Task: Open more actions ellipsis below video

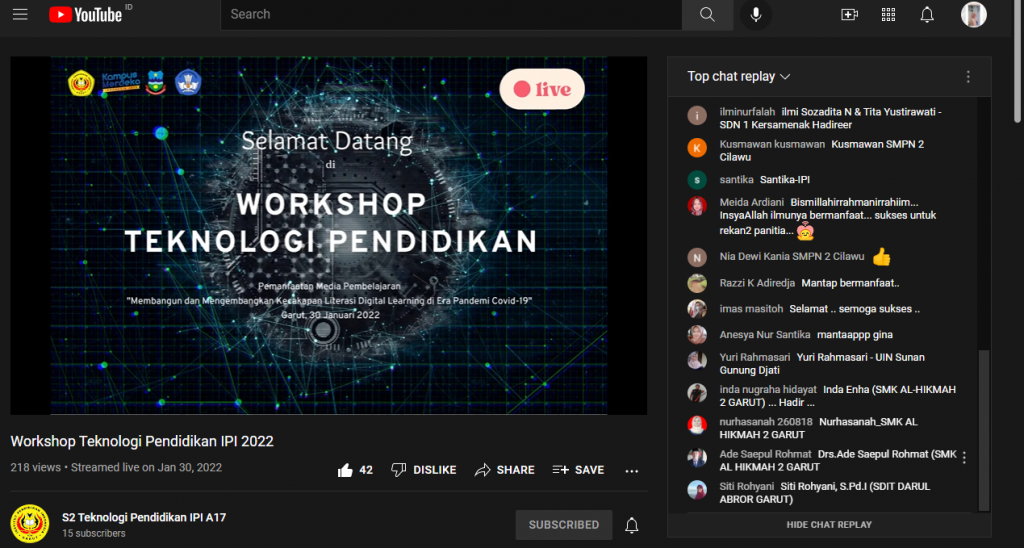Action: (x=632, y=470)
